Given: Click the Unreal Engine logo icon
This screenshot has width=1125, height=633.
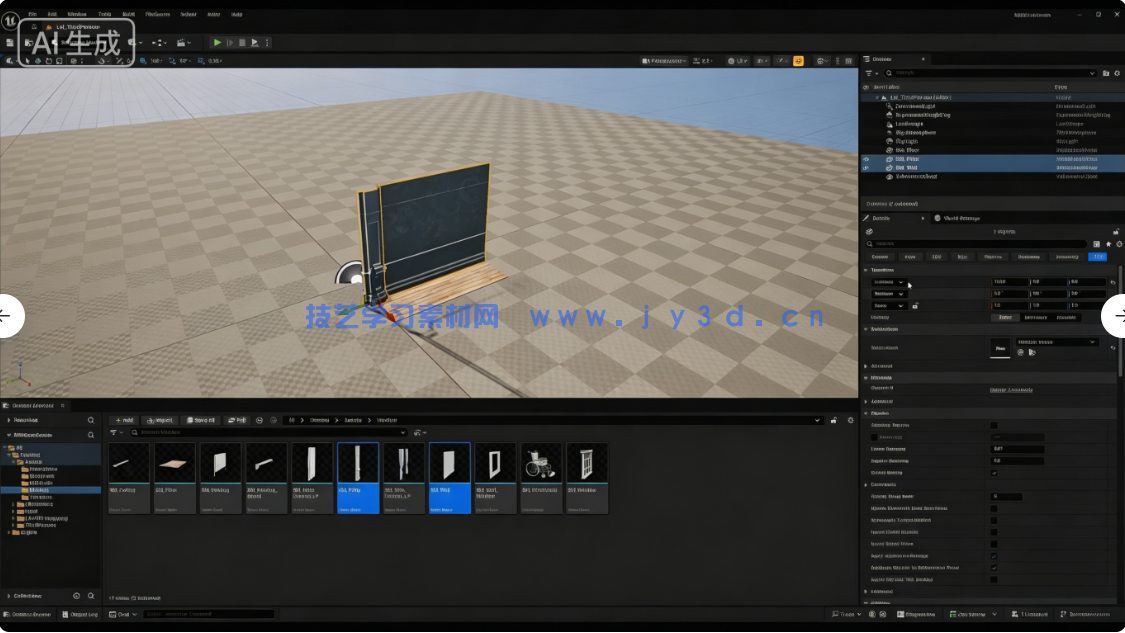Looking at the screenshot, I should coord(11,14).
